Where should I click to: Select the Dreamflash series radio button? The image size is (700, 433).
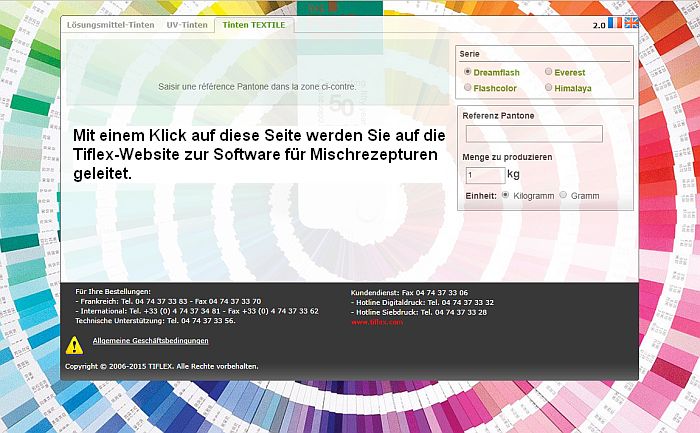pyautogui.click(x=467, y=71)
